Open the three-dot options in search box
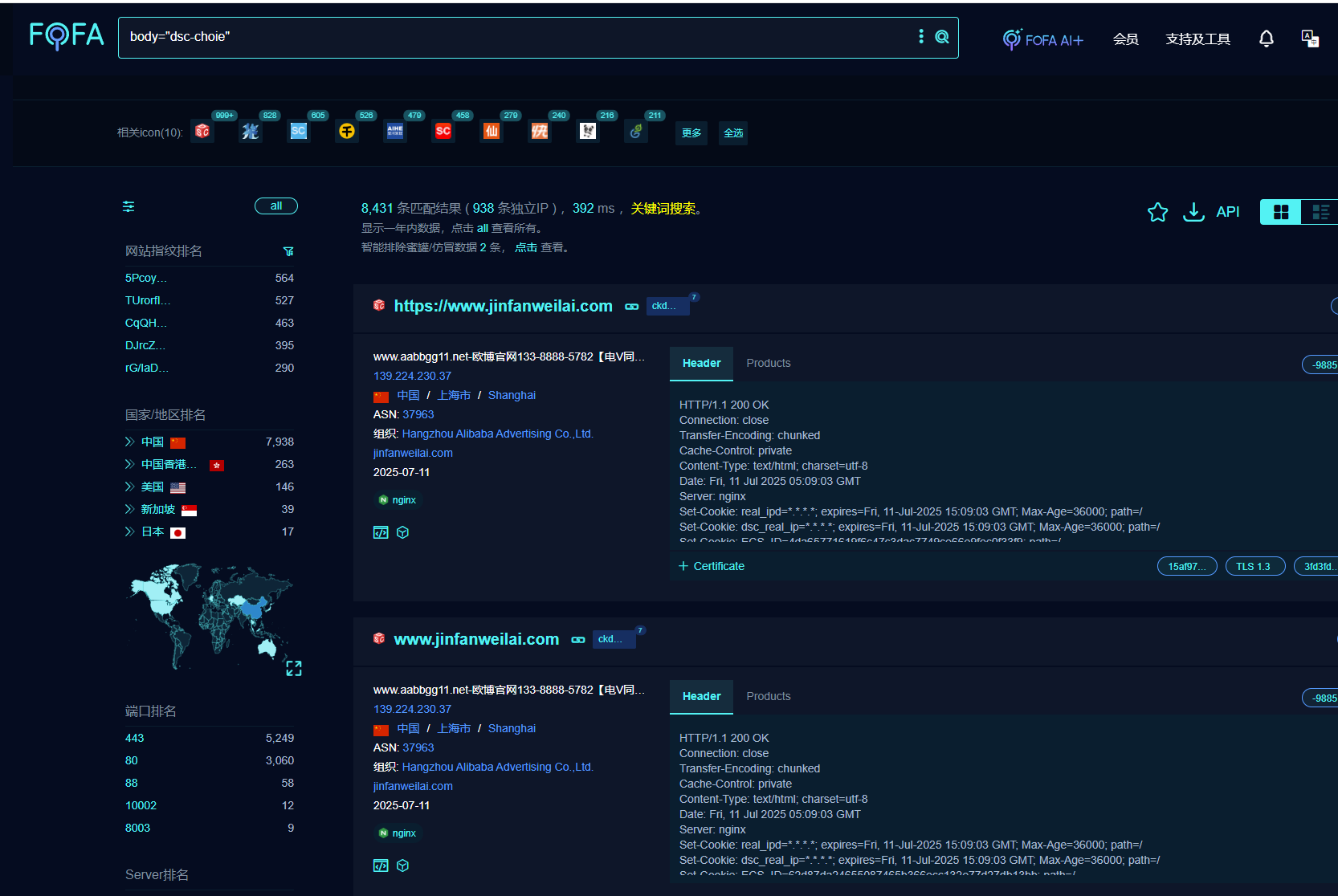 pos(920,36)
